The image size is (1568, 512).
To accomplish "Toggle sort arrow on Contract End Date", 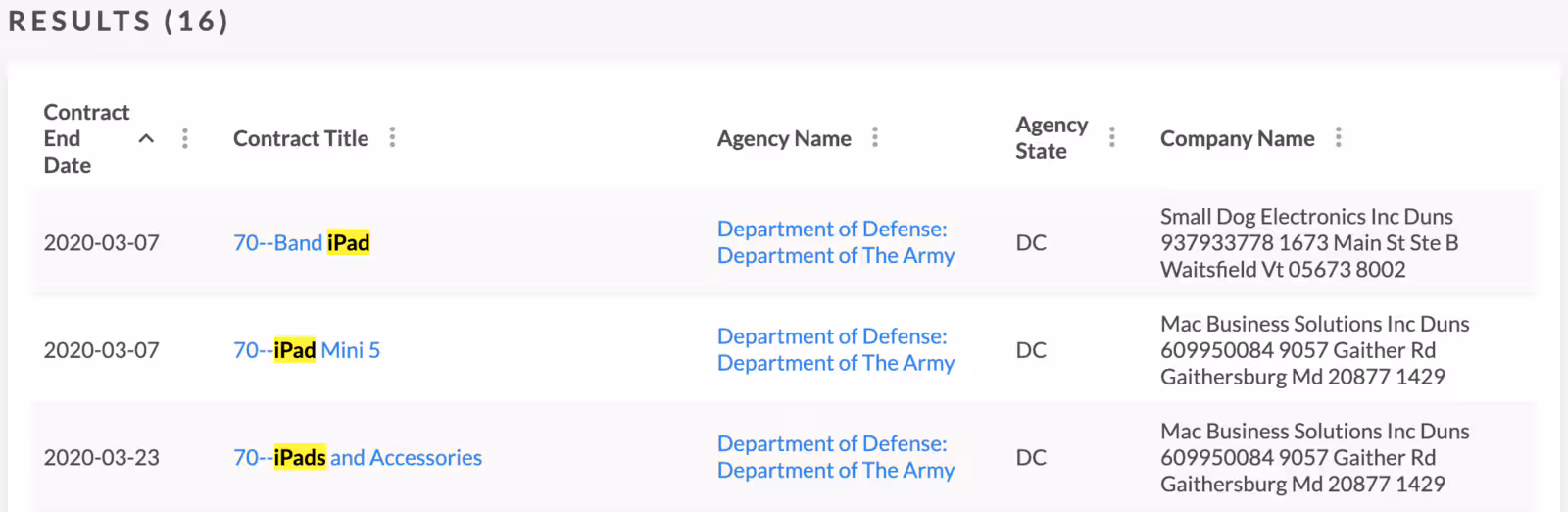I will point(146,138).
